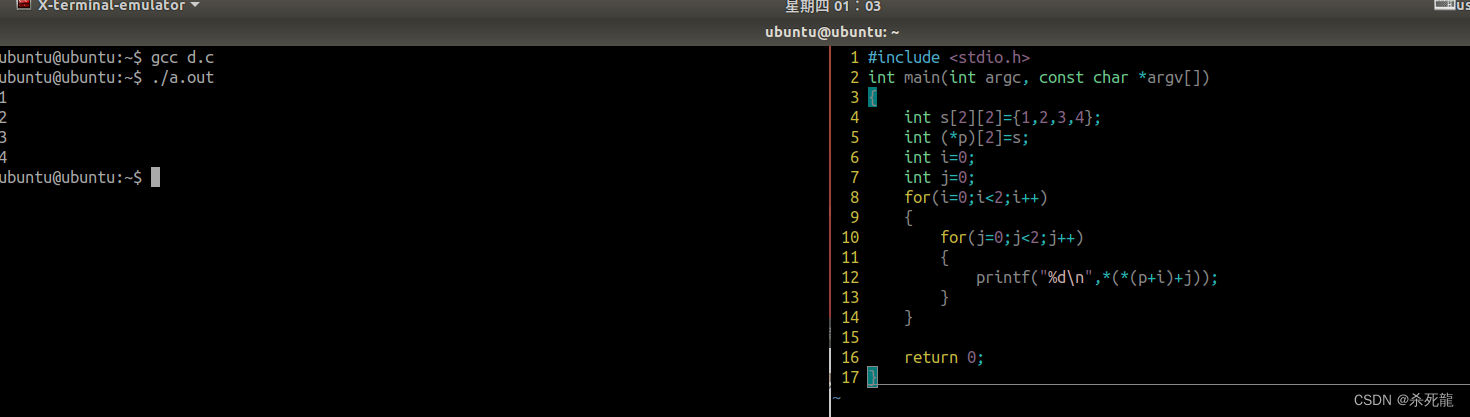The height and width of the screenshot is (417, 1470).
Task: Click output line '2' in the terminal
Action: (x=4, y=117)
